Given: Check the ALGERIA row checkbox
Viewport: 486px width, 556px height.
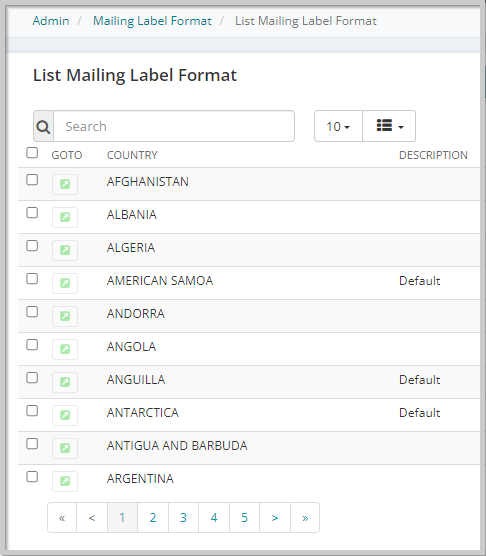Looking at the screenshot, I should pos(32,246).
